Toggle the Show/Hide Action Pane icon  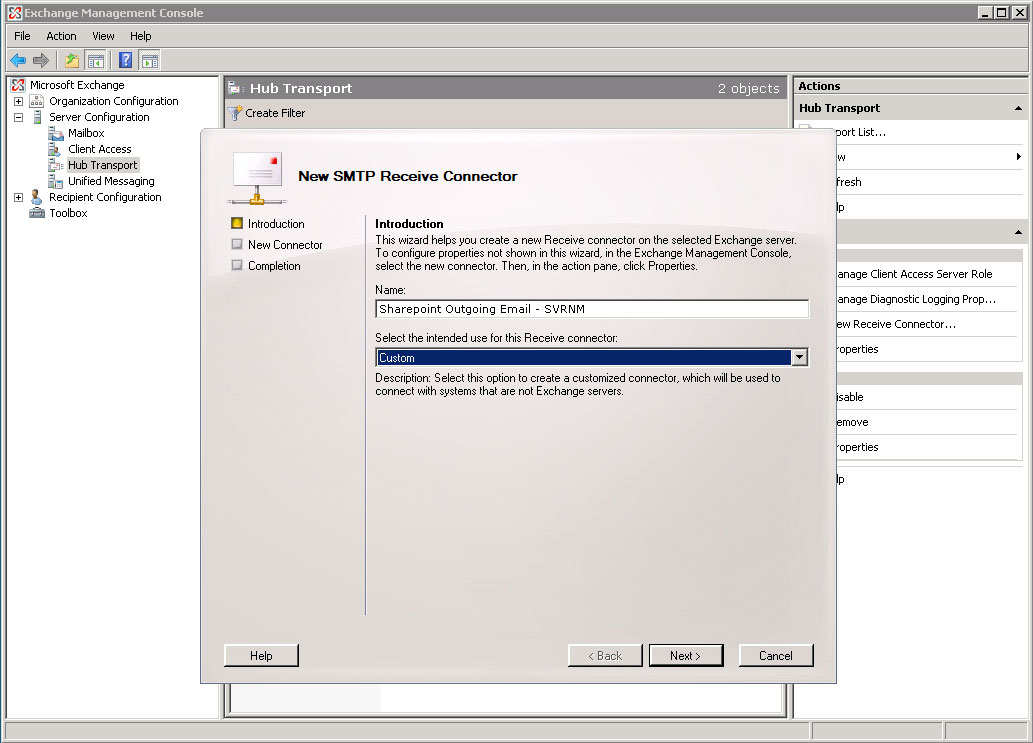click(150, 61)
